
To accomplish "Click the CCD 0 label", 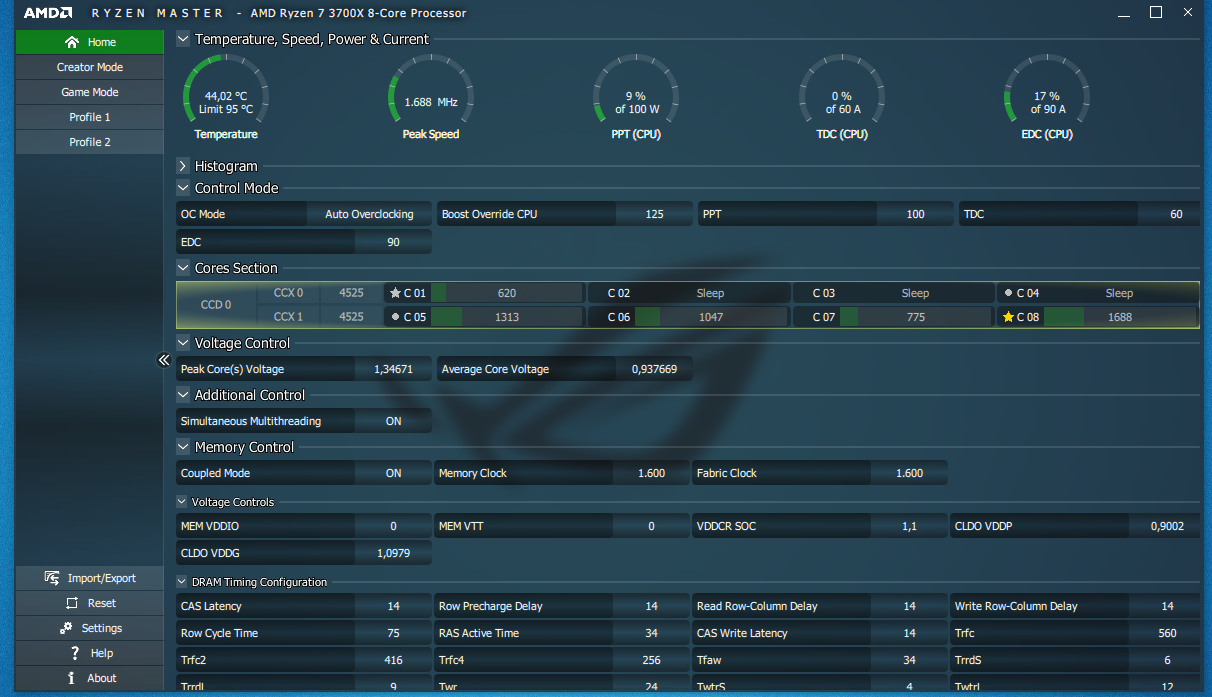I will pyautogui.click(x=216, y=305).
